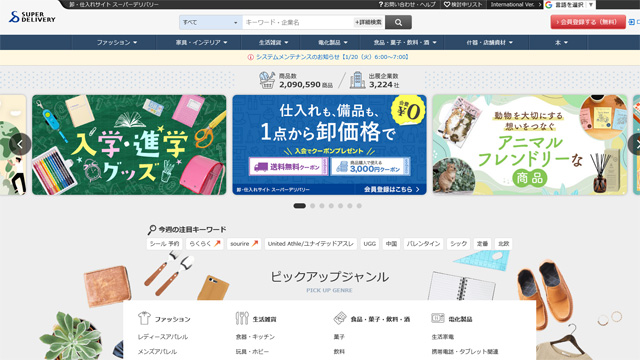Image resolution: width=640 pixels, height=360 pixels.
Task: Expand the ファッション menu
Action: pos(117,42)
